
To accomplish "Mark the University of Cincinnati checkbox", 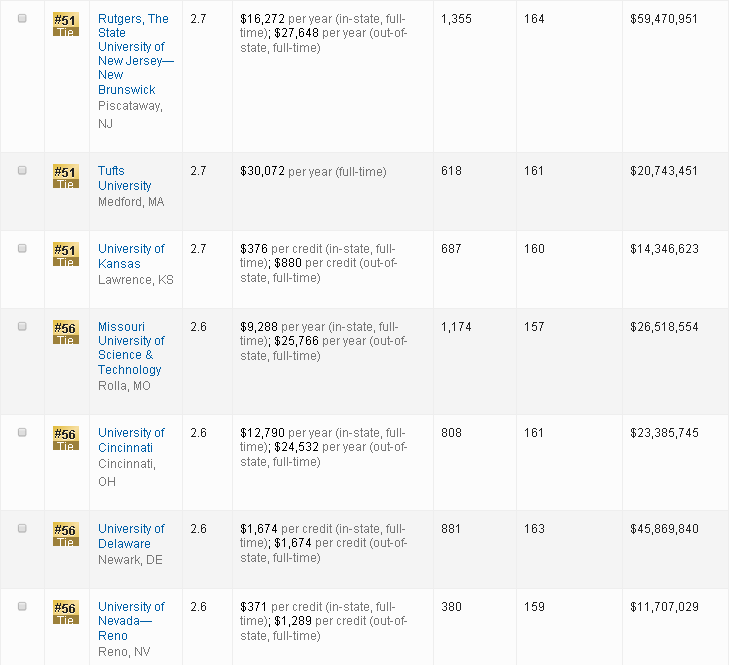I will (22, 433).
